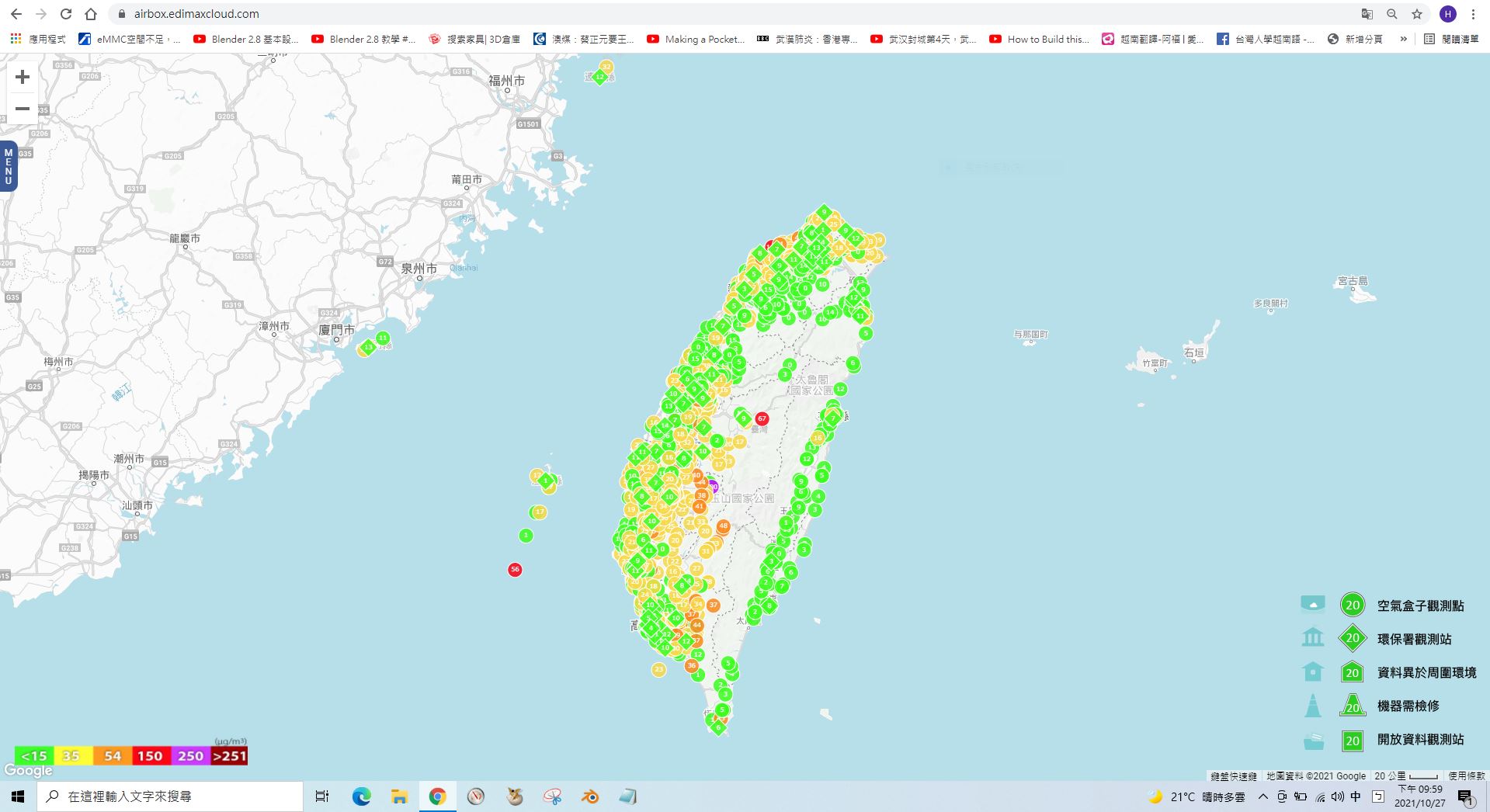Toggle 空氣盒子觀測點 layer icon
This screenshot has height=812, width=1490.
(1313, 605)
